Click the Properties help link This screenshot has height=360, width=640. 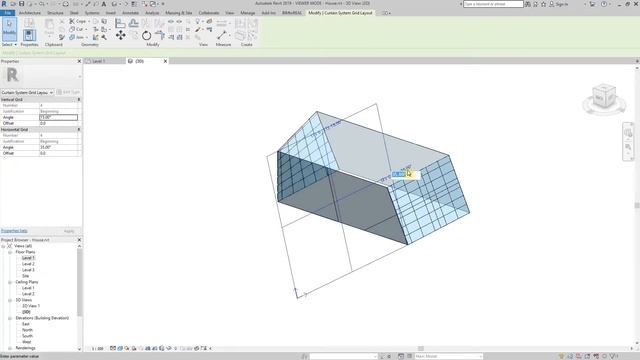(14, 231)
